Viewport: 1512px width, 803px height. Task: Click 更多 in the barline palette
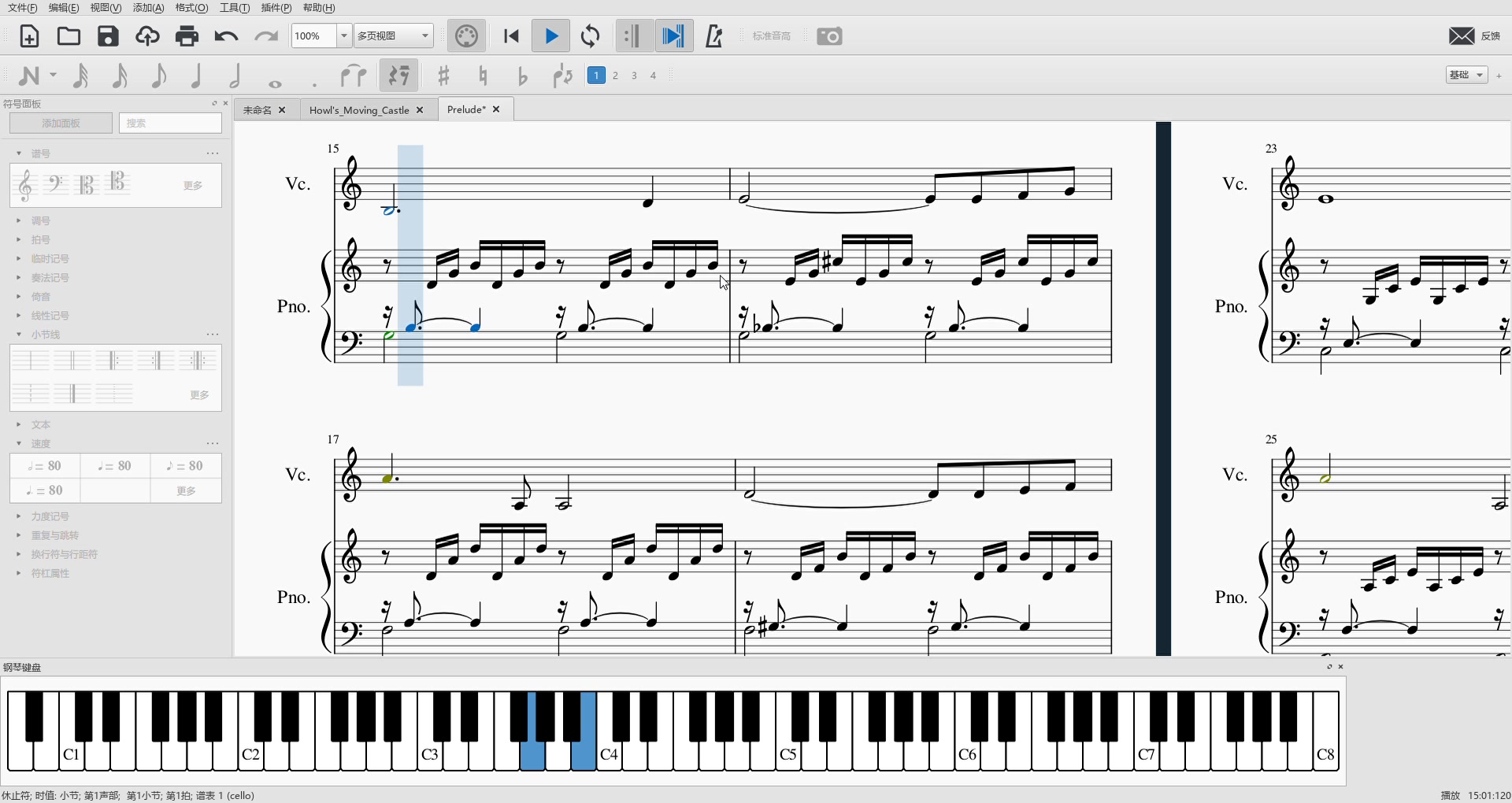point(199,395)
